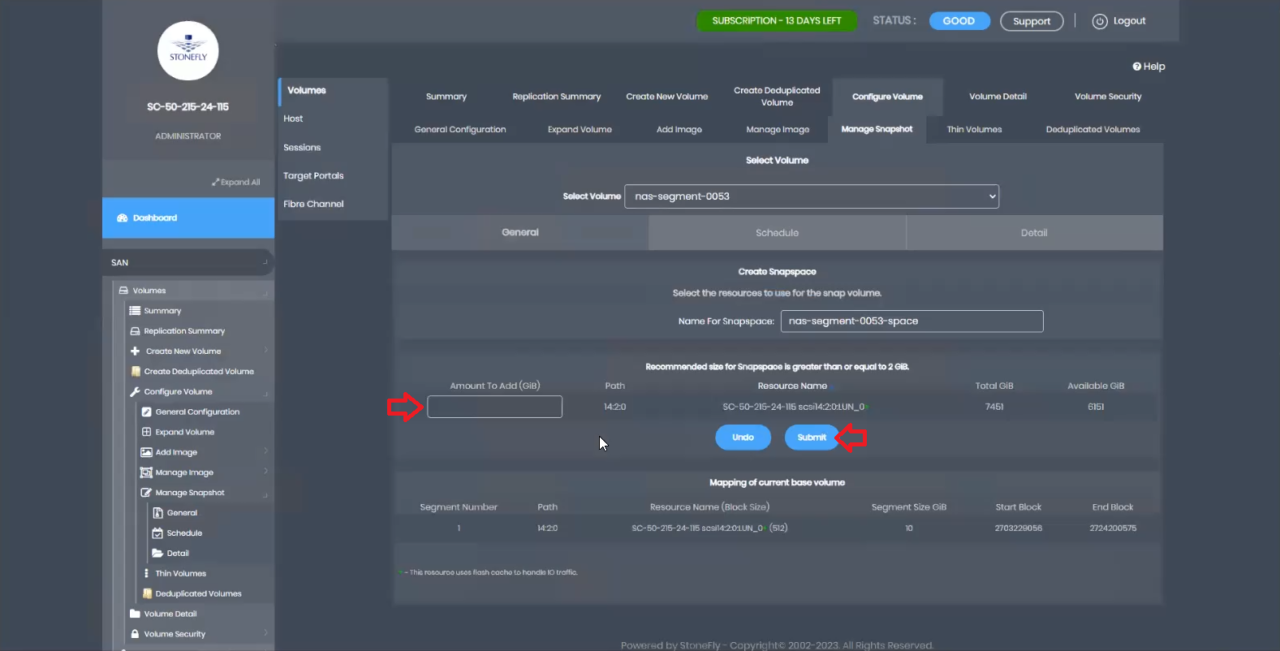The image size is (1280, 651).
Task: Click the Add Image picture icon
Action: point(146,451)
